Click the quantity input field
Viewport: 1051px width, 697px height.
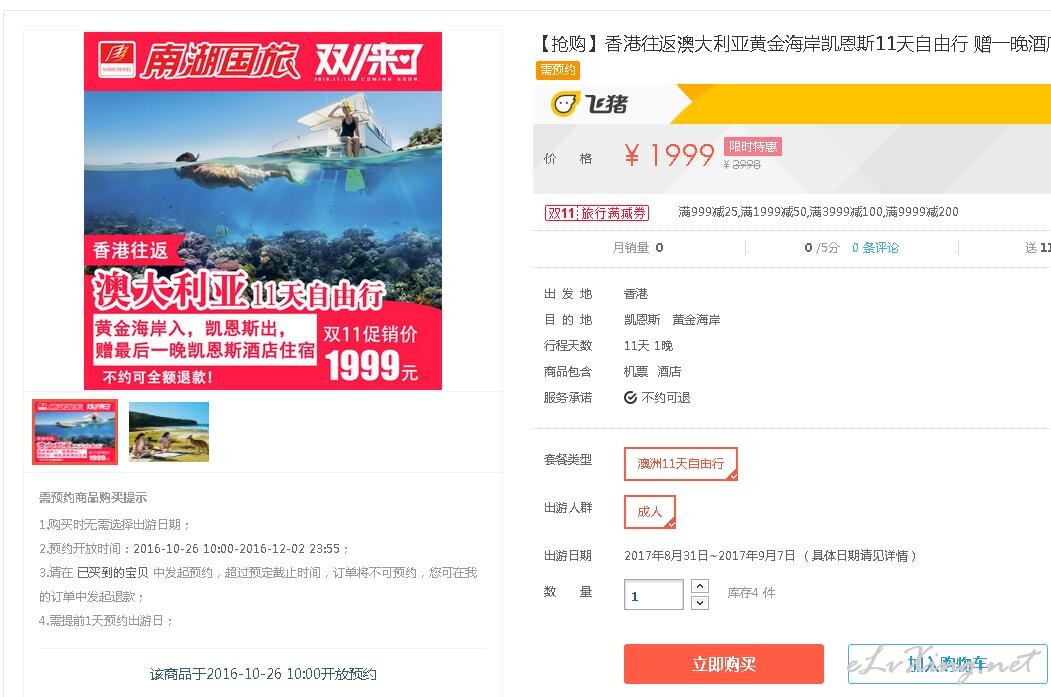click(x=654, y=595)
